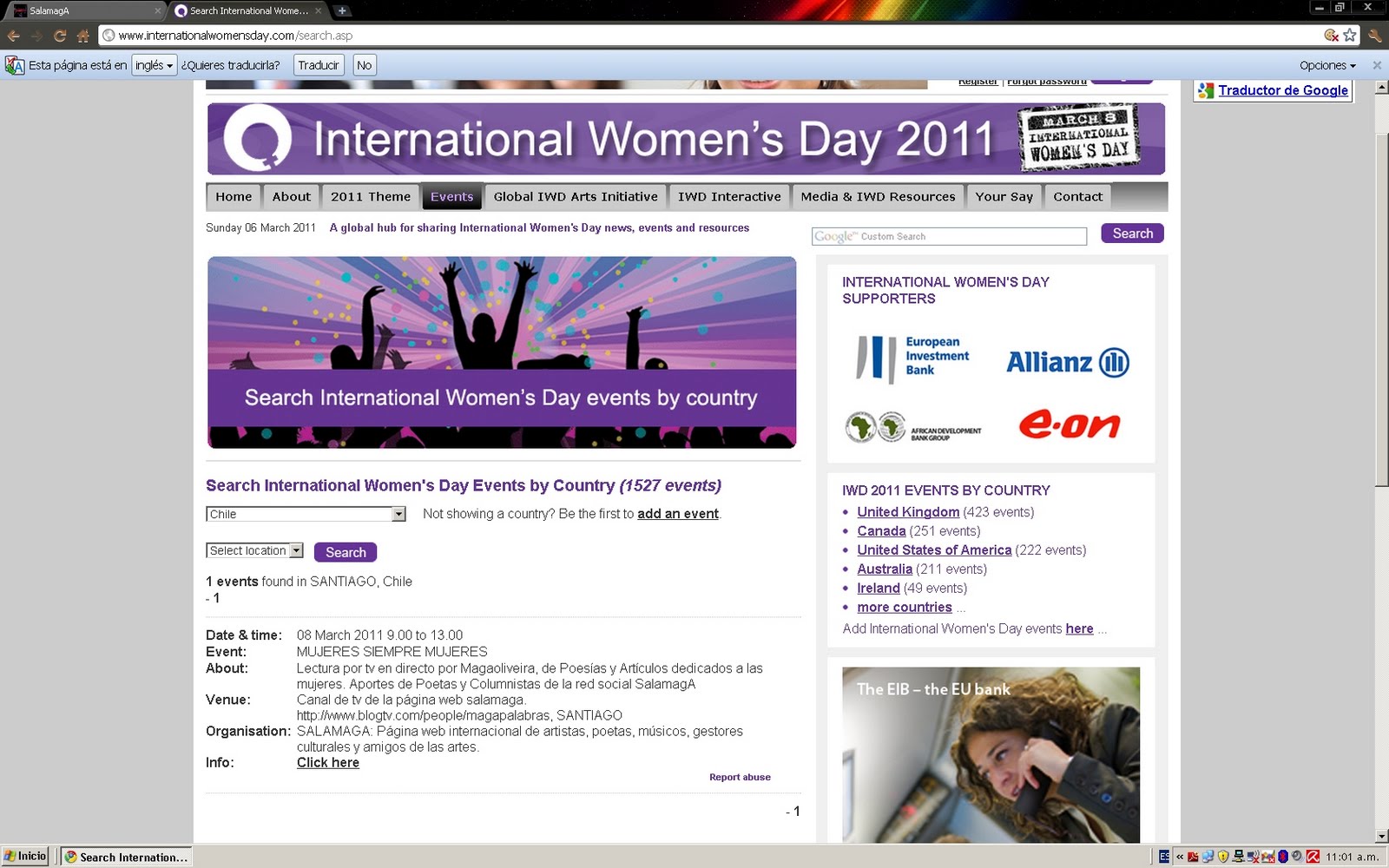Viewport: 1389px width, 868px height.
Task: Open Media & IWD Resources menu
Action: (878, 197)
